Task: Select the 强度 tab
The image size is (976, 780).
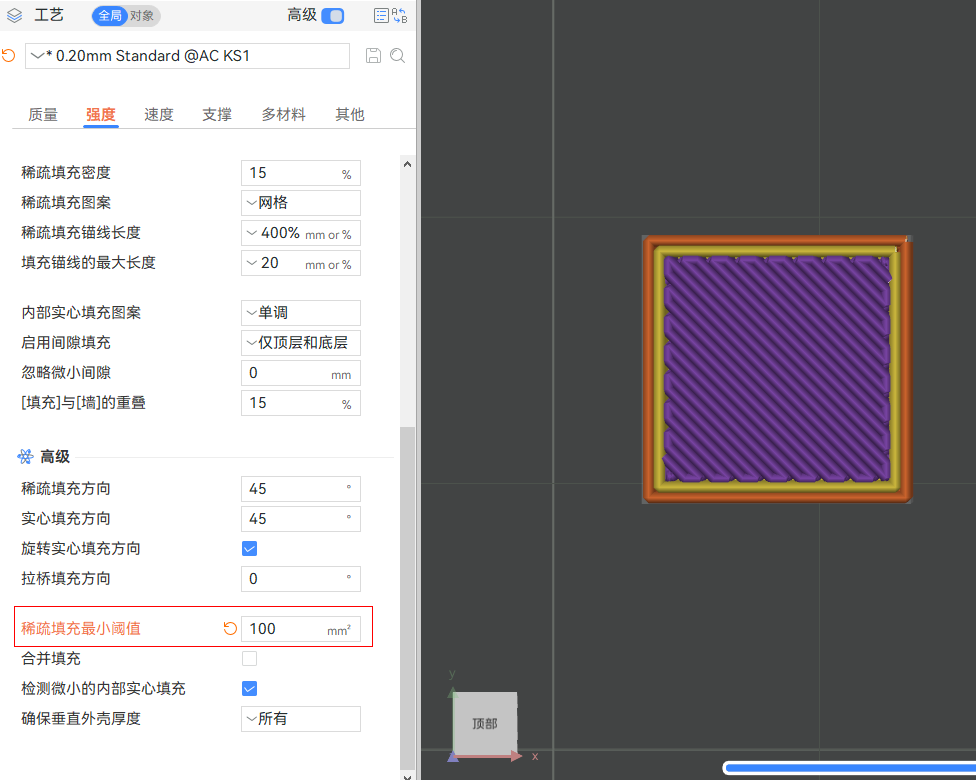Action: pyautogui.click(x=101, y=115)
